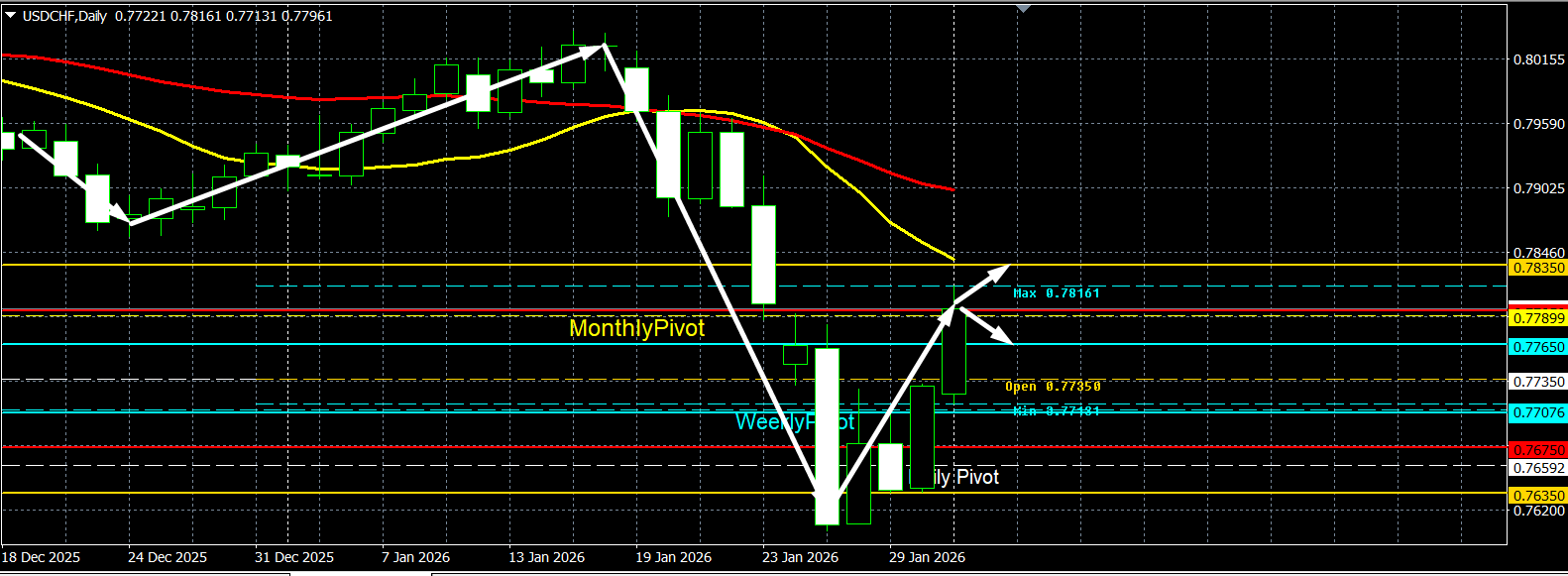The image size is (1568, 576).
Task: Click the 24 Dec 2025 date label
Action: [x=168, y=557]
